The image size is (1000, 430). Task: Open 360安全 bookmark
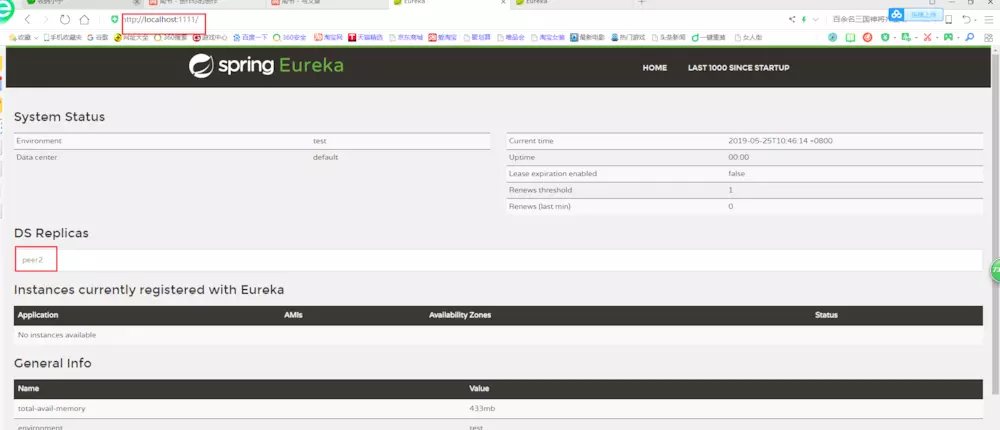pos(290,38)
